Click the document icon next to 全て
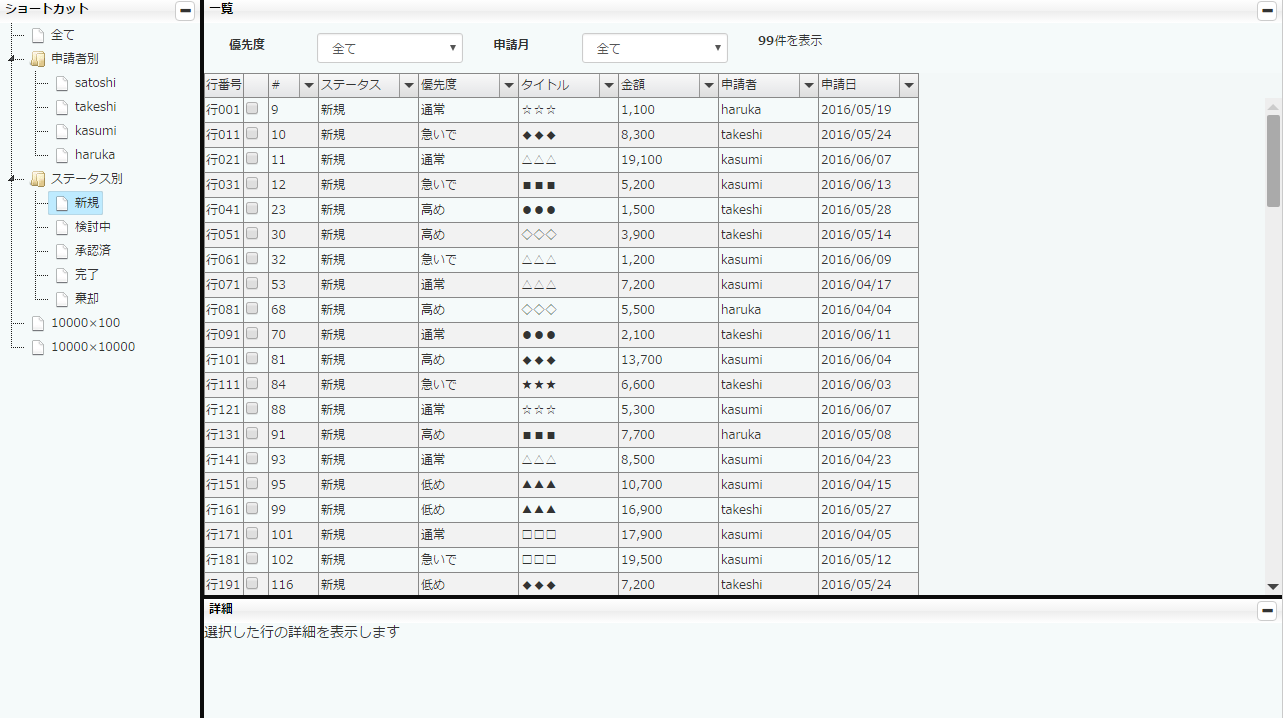1283x718 pixels. click(38, 35)
